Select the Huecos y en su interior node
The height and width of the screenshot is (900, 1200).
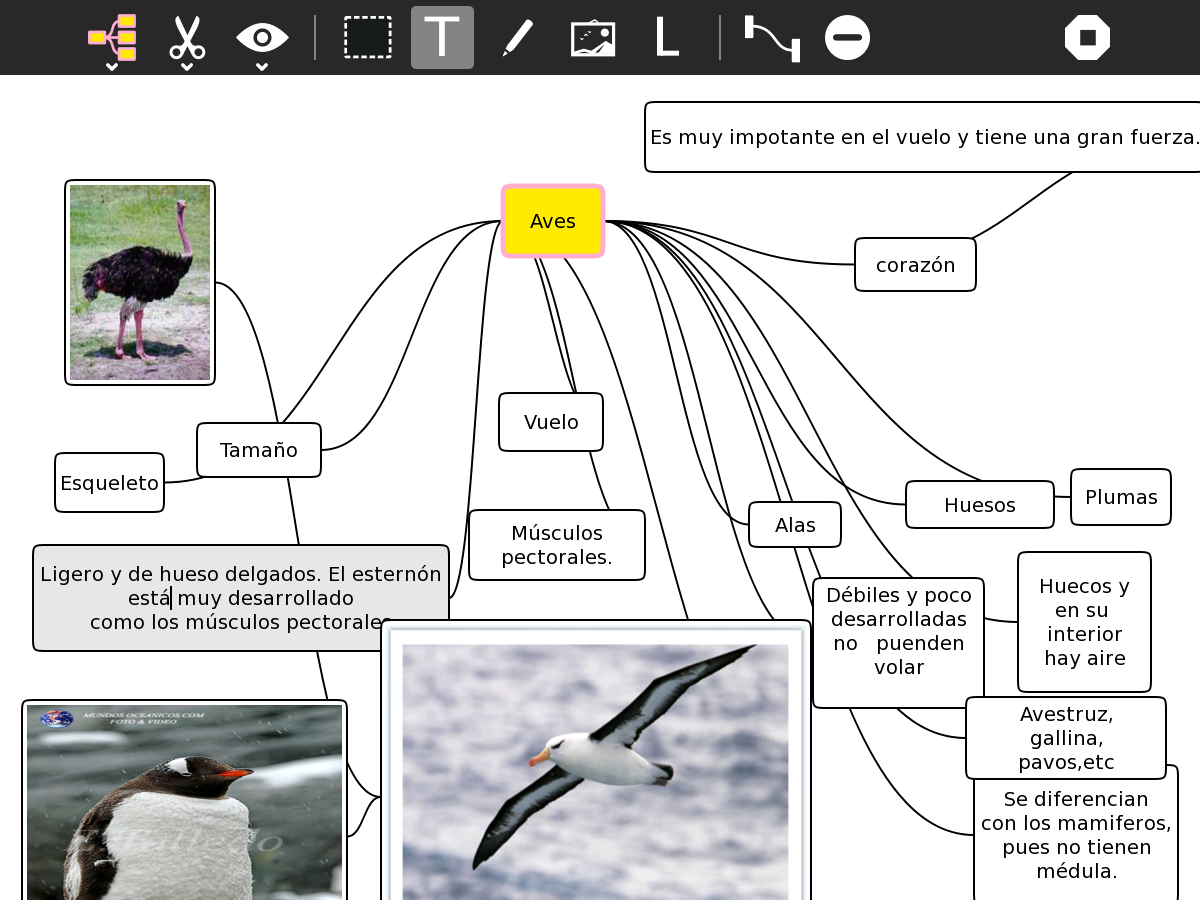1084,622
